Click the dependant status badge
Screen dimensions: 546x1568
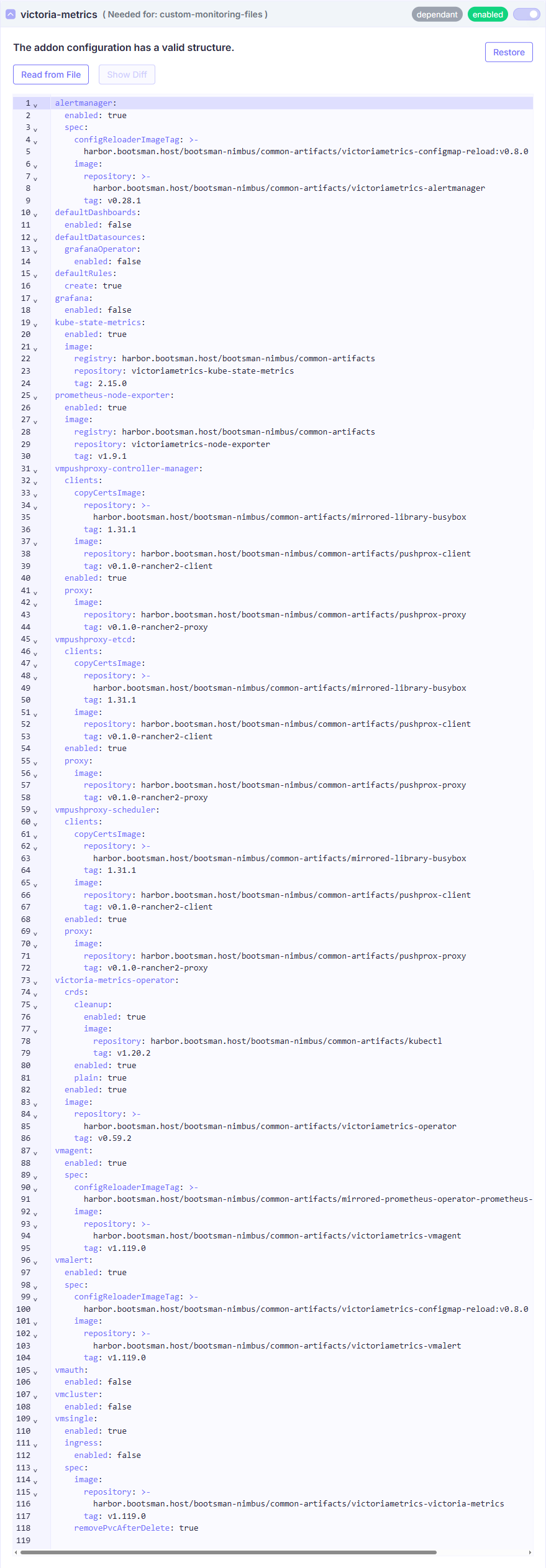[x=437, y=14]
